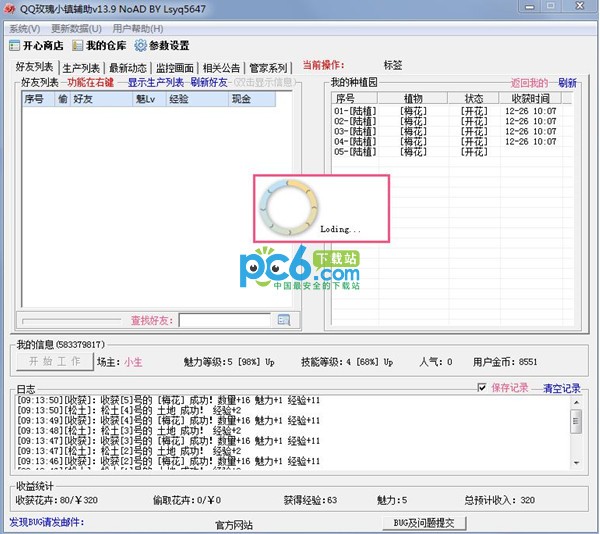Open the 开心商店 shop icon

[14, 46]
